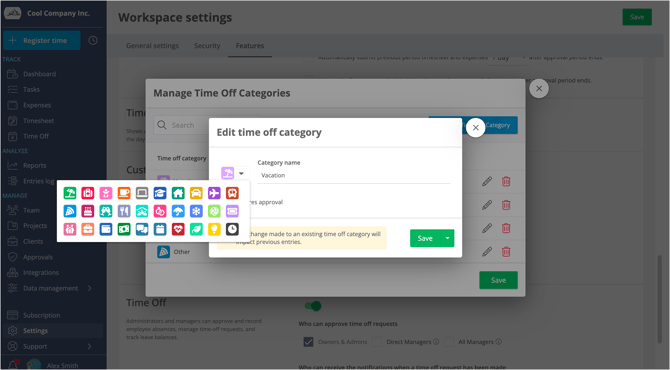The width and height of the screenshot is (670, 370).
Task: Go to Dashboard in the sidebar
Action: [39, 74]
